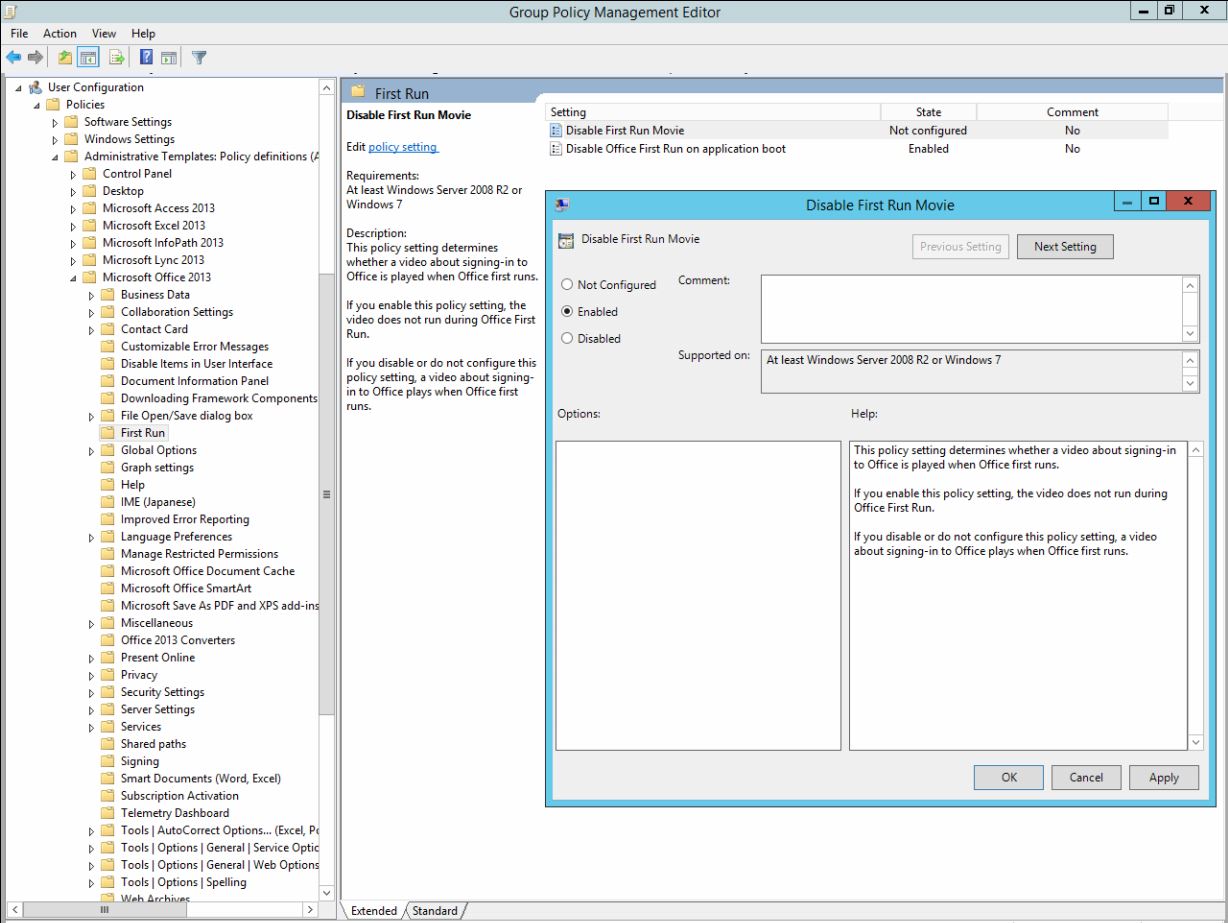Click the Filter toolbar icon
The image size is (1228, 923).
pyautogui.click(x=200, y=57)
